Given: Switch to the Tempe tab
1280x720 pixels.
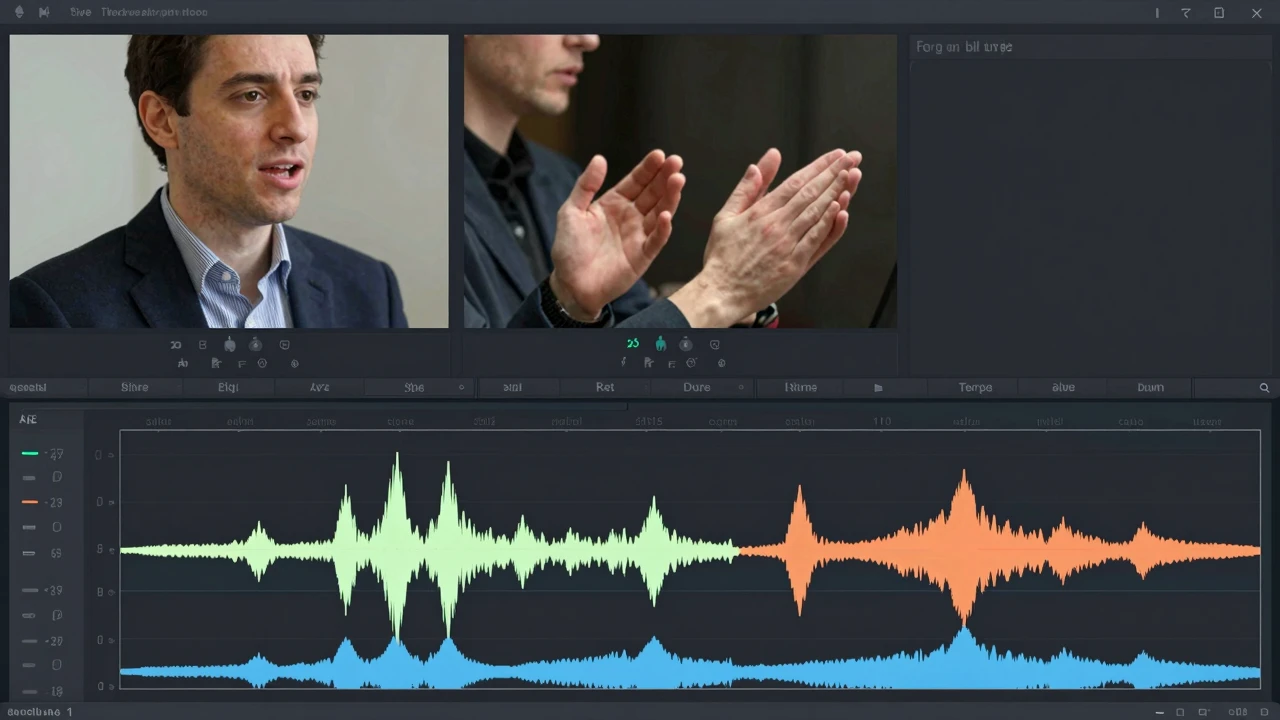Looking at the screenshot, I should click(975, 388).
